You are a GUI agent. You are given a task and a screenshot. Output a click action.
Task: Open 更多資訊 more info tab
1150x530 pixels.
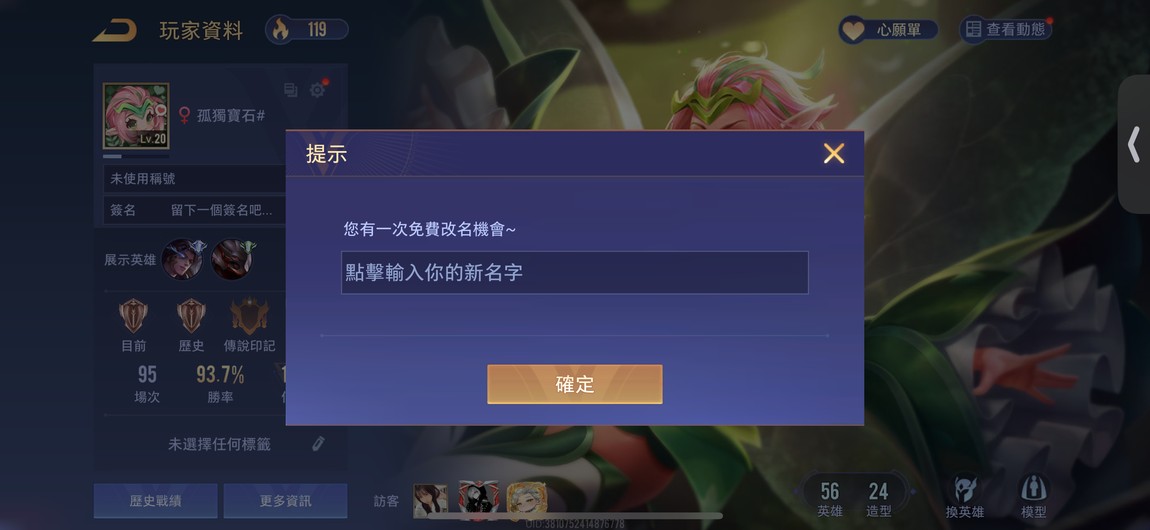pos(285,501)
